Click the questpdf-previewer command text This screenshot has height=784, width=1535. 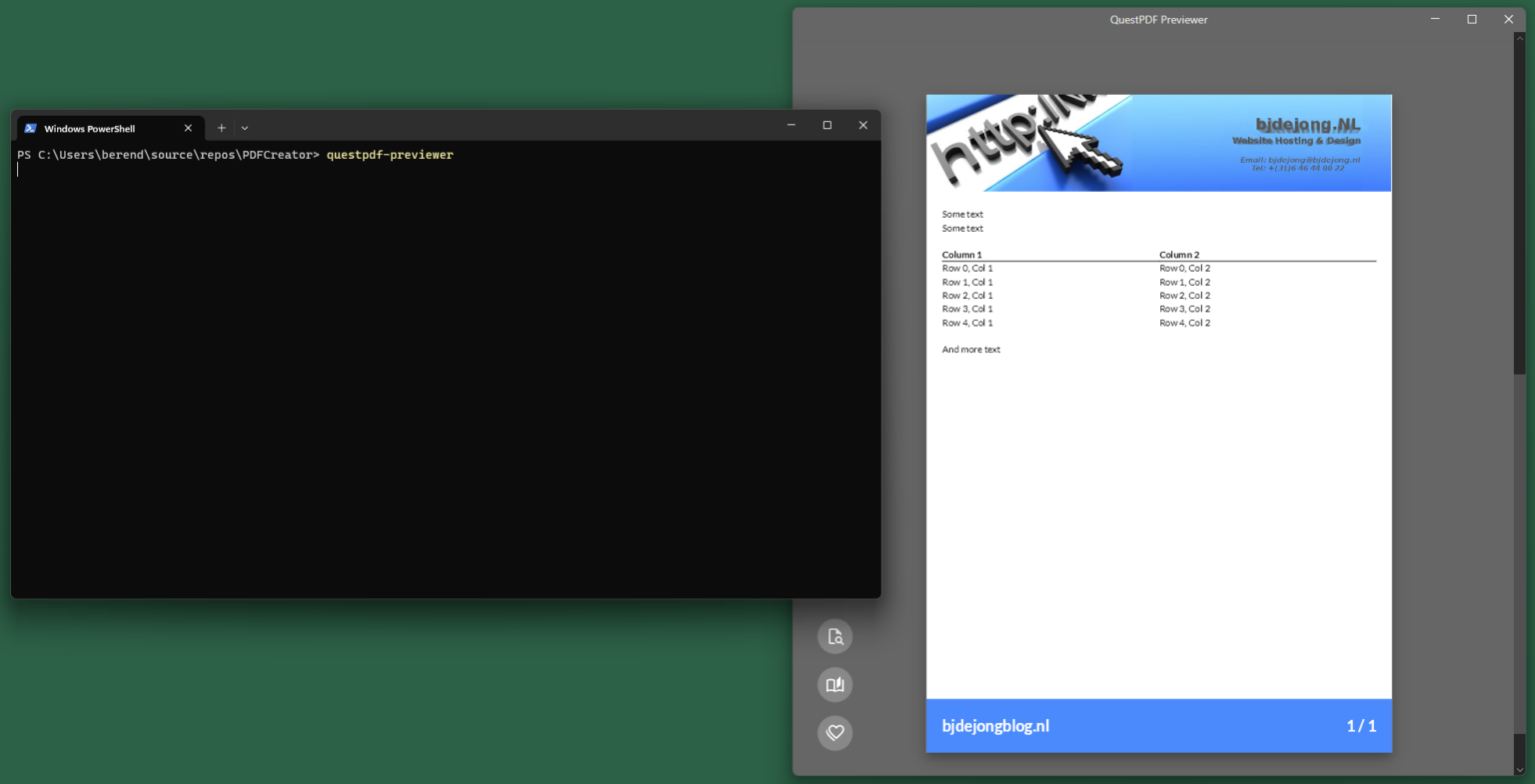(x=390, y=155)
